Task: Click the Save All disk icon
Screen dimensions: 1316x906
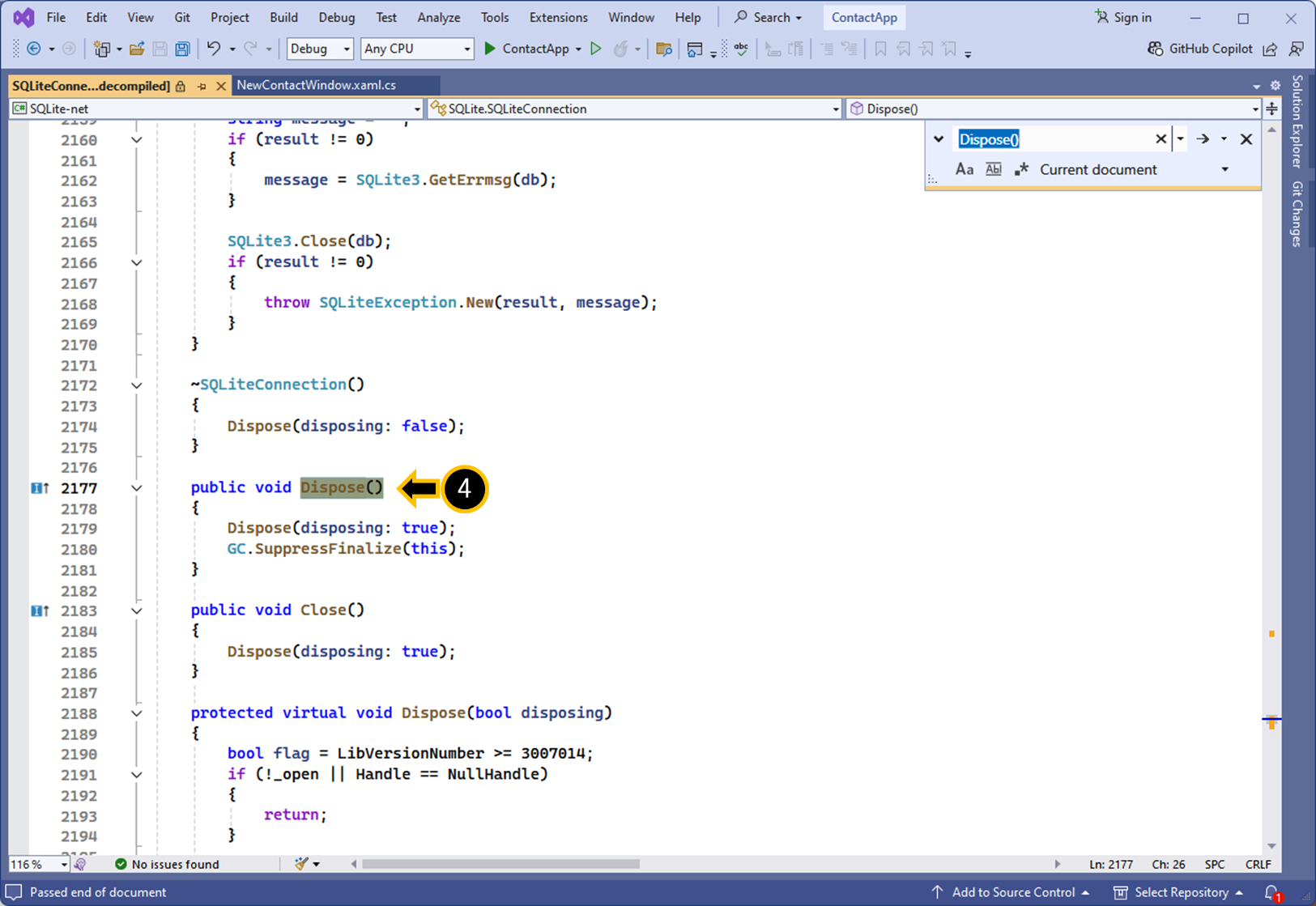Action: coord(182,49)
